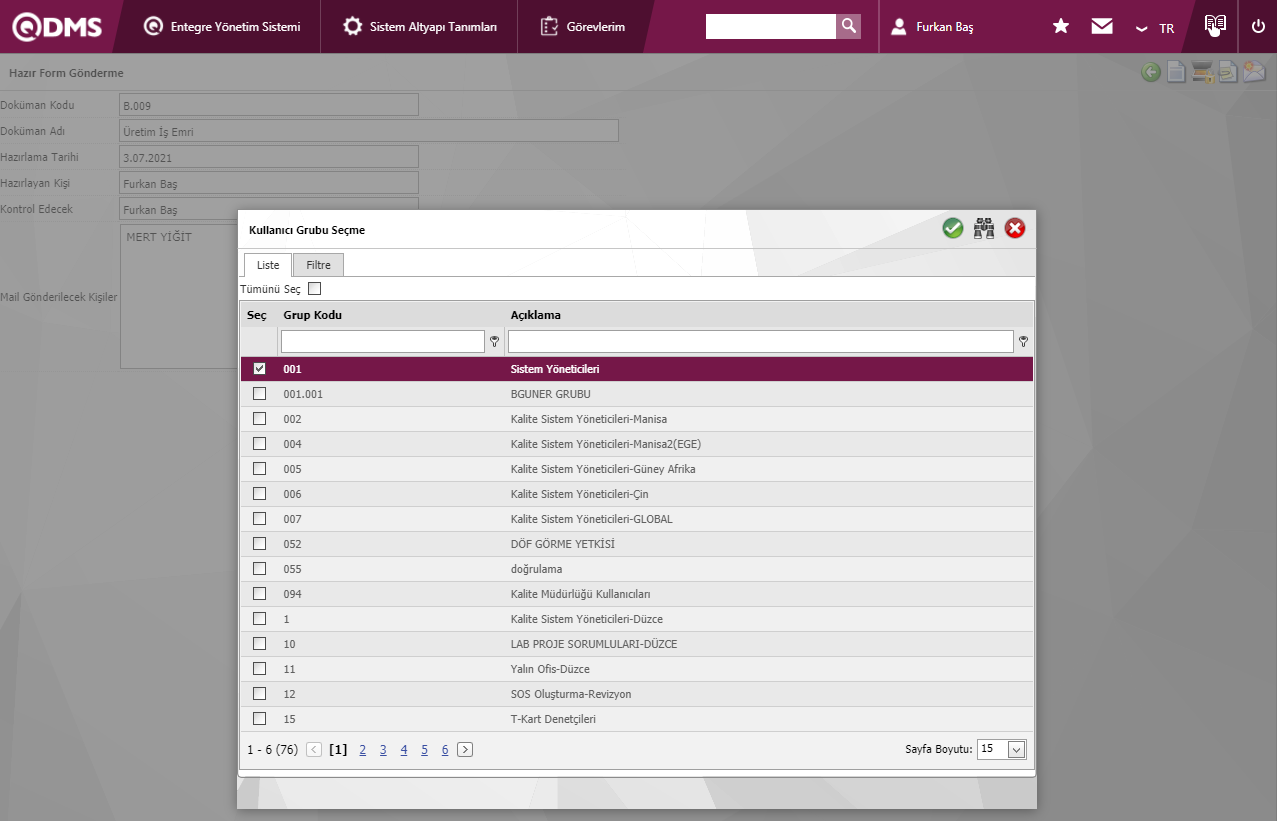
Task: Check the 002 Kalite Sistem Yöneticileri-Manisa checkbox
Action: [x=260, y=419]
